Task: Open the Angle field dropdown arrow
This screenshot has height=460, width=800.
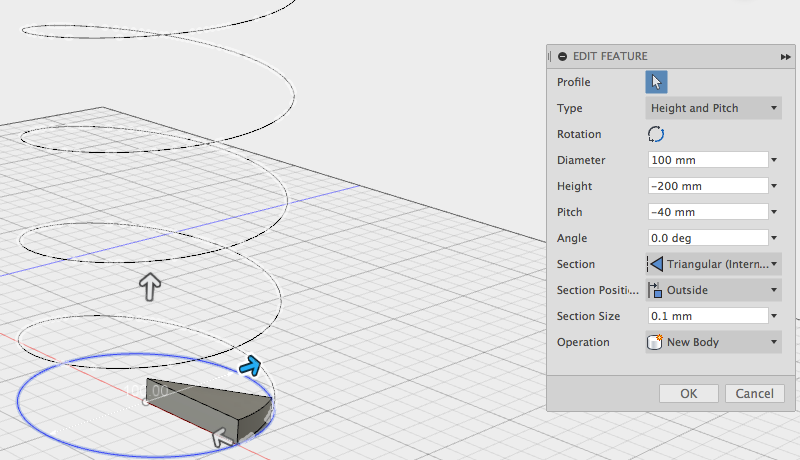Action: click(x=774, y=238)
